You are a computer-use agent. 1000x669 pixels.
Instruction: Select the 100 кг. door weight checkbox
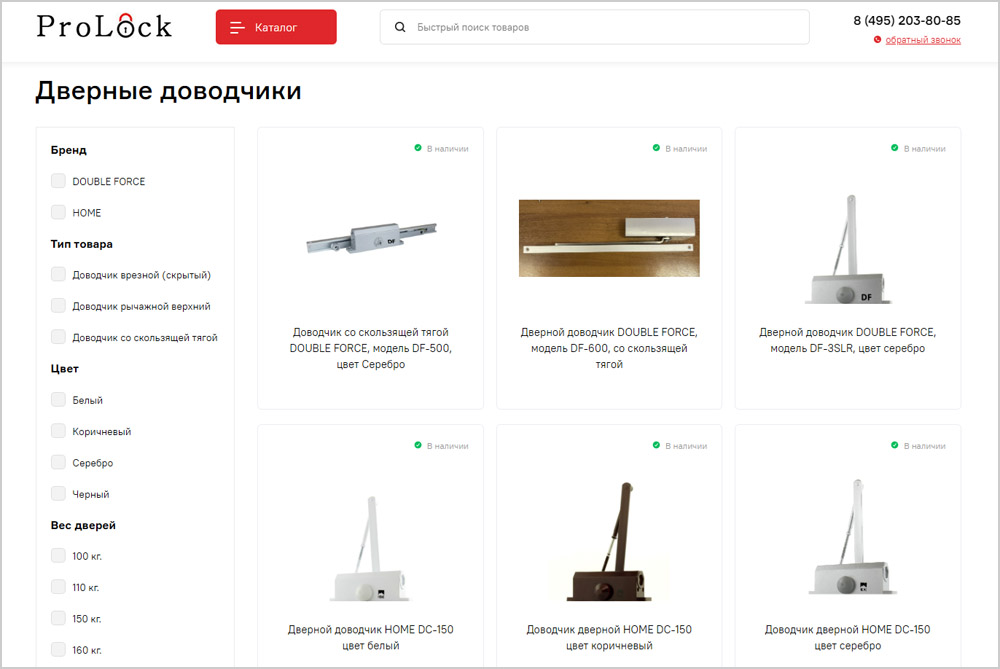pyautogui.click(x=59, y=556)
